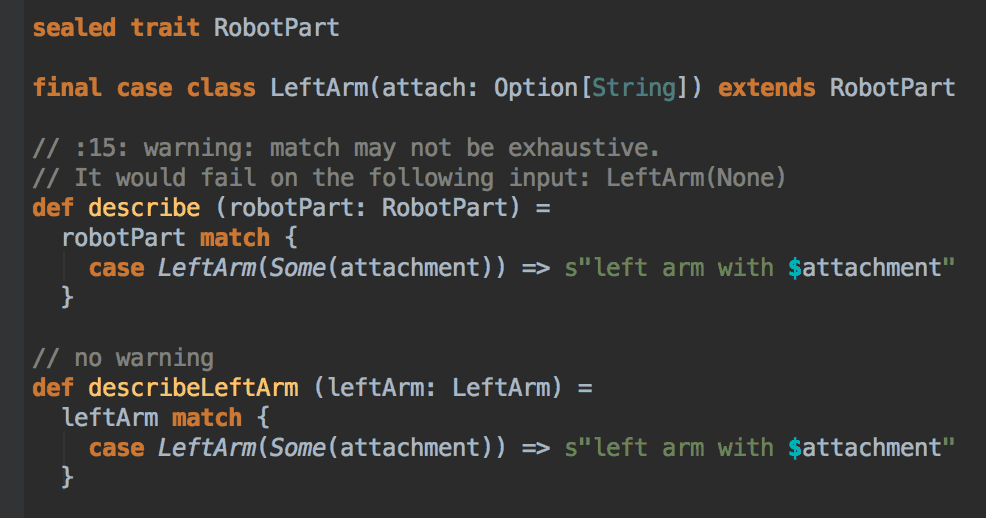
Task: Click the '// no warning' comment
Action: pos(123,357)
